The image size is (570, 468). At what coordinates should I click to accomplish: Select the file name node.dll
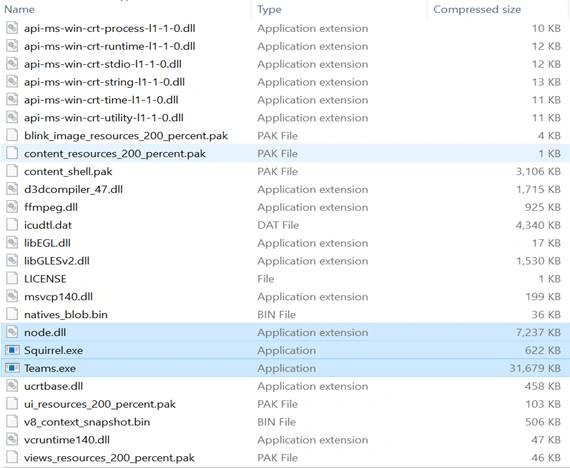(x=45, y=332)
